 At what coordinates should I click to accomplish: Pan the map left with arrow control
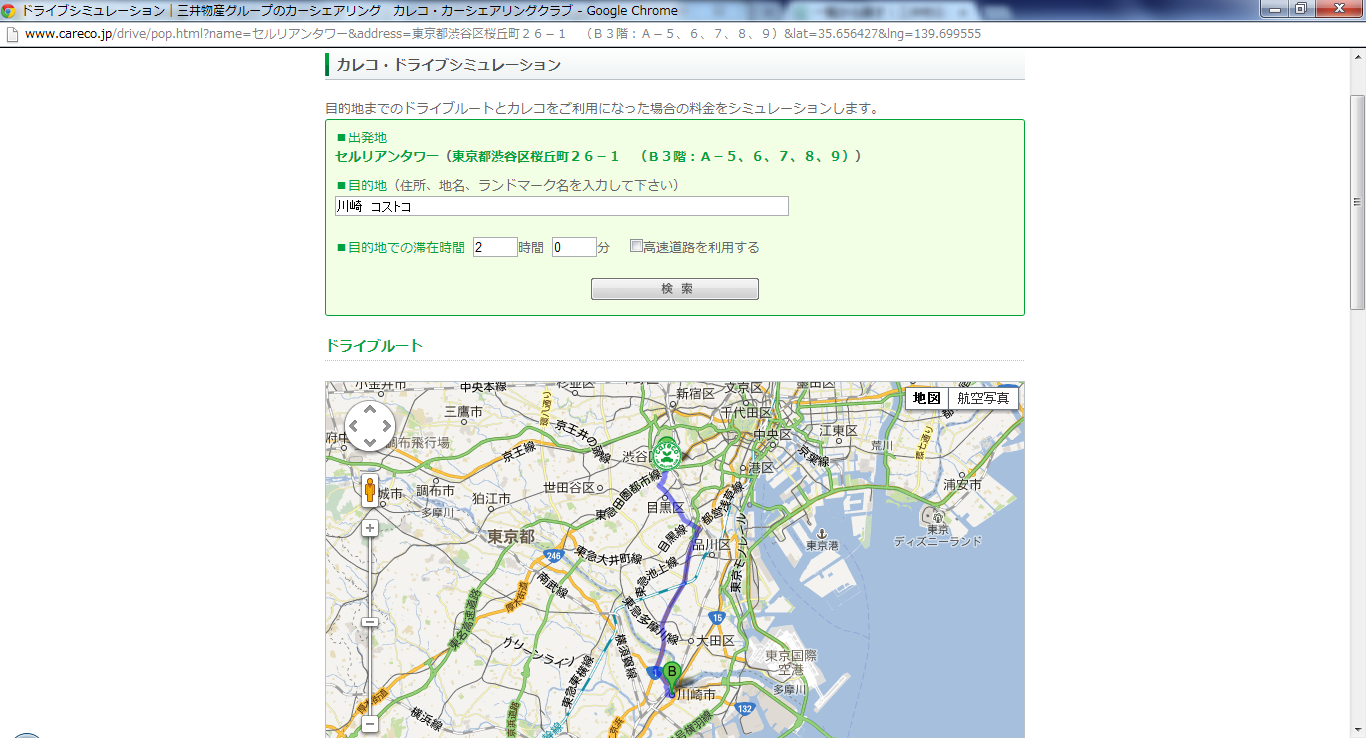[x=353, y=427]
